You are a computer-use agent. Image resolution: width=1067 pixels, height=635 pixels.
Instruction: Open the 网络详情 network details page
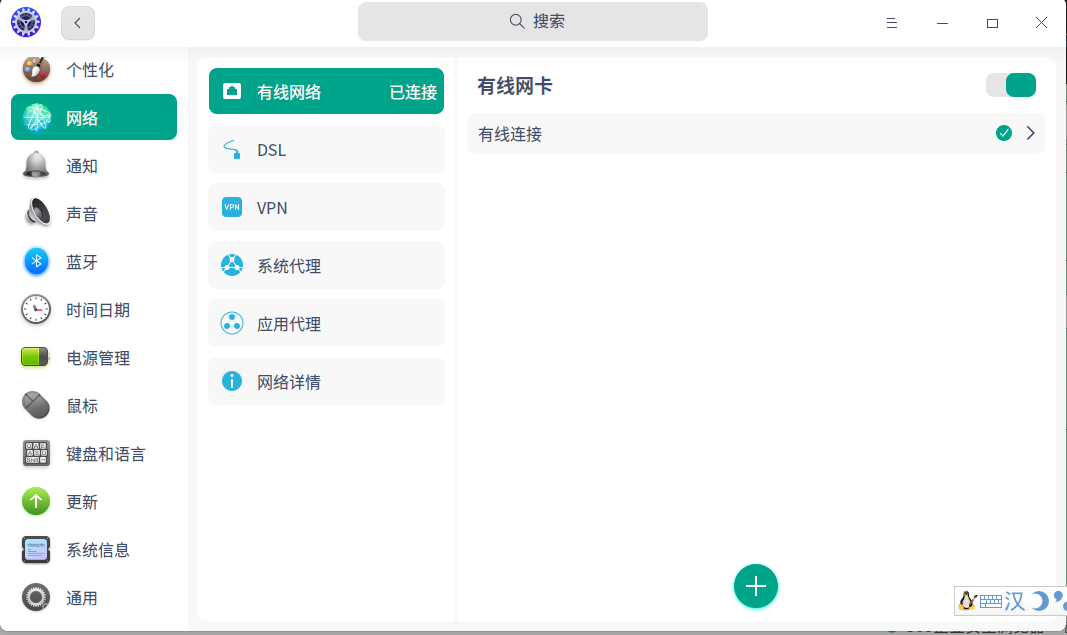[327, 381]
